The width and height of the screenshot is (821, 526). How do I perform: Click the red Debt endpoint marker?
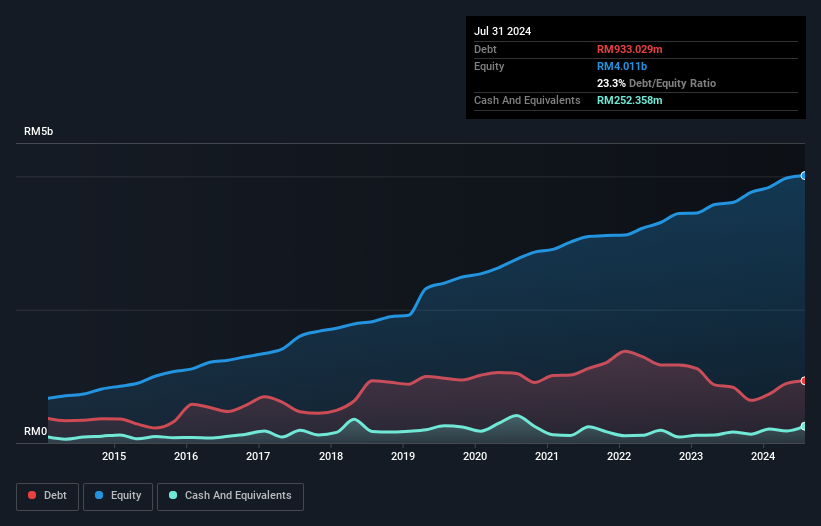coord(804,380)
